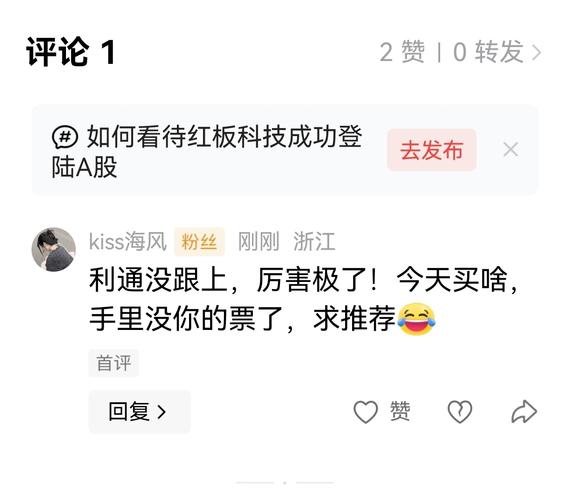Open the 2 赞 0 转发 details chevron
Screen dimensions: 570x500
point(537,53)
